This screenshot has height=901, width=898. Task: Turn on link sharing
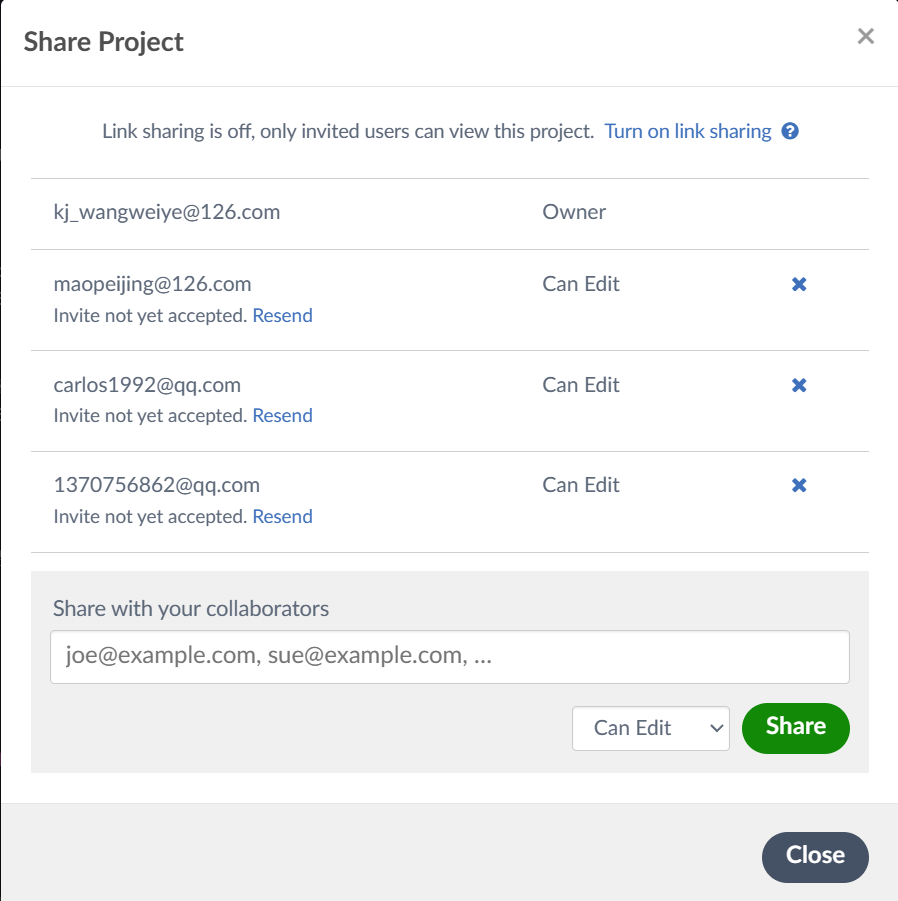pos(688,131)
